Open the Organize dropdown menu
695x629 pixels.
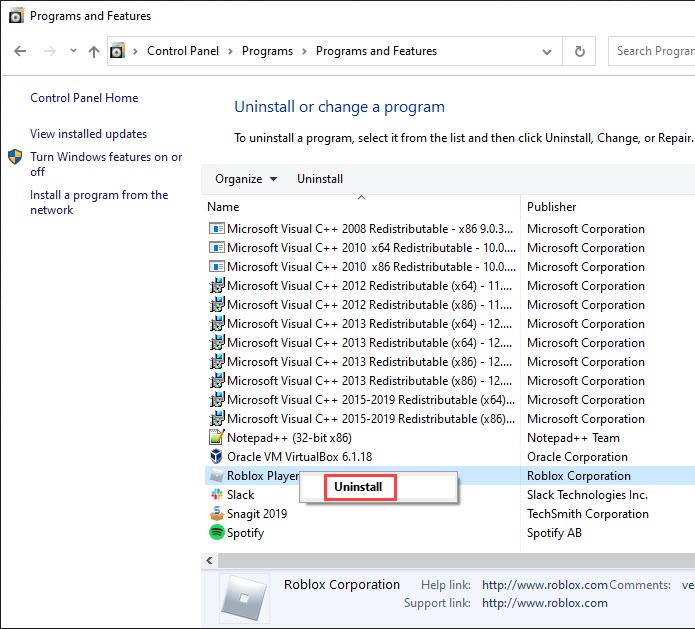[246, 179]
